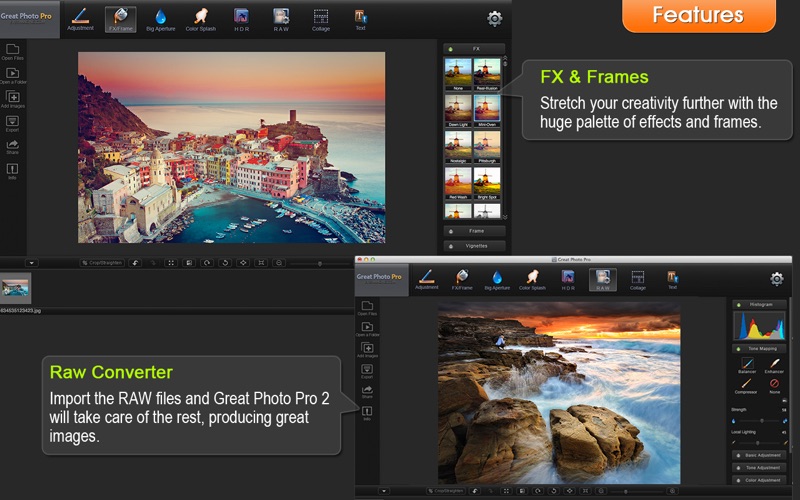Collapse the Tone Mapping panel
The width and height of the screenshot is (800, 500).
pyautogui.click(x=759, y=348)
